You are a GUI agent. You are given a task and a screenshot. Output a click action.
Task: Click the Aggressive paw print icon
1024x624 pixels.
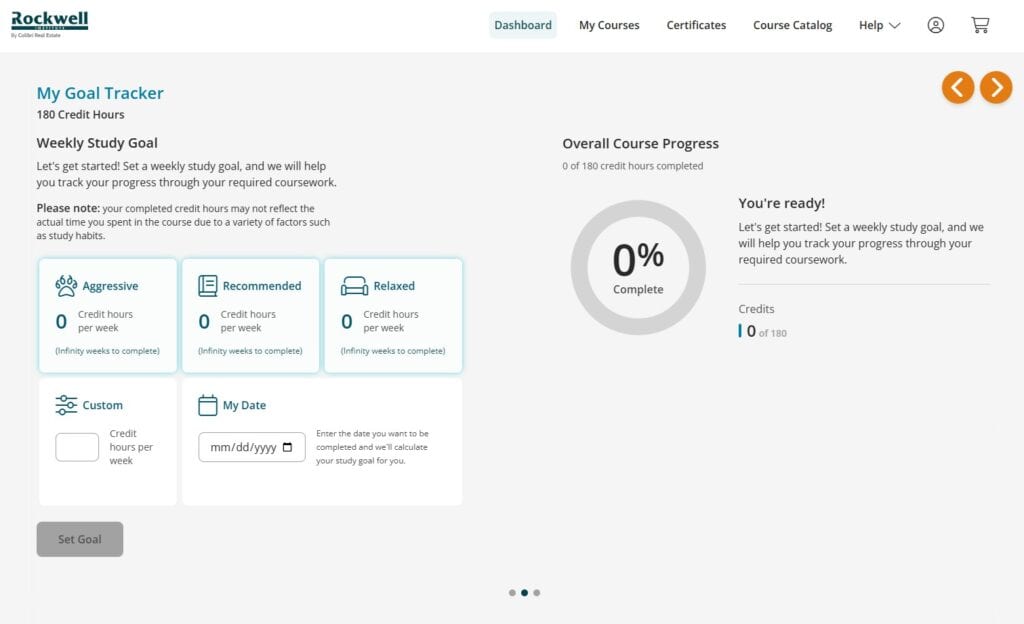pos(66,286)
